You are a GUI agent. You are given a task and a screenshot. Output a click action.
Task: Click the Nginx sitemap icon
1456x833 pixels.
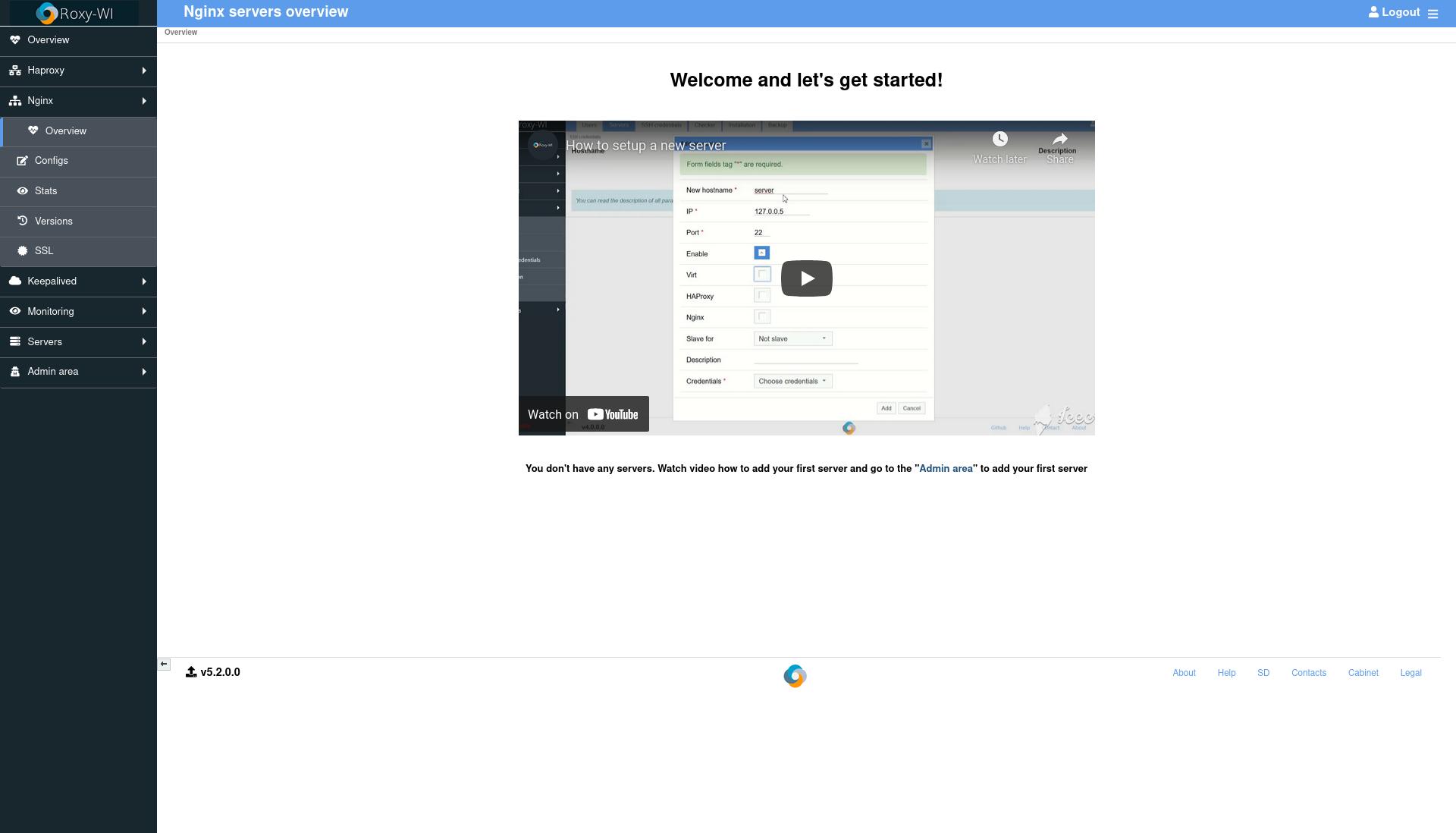click(x=15, y=101)
